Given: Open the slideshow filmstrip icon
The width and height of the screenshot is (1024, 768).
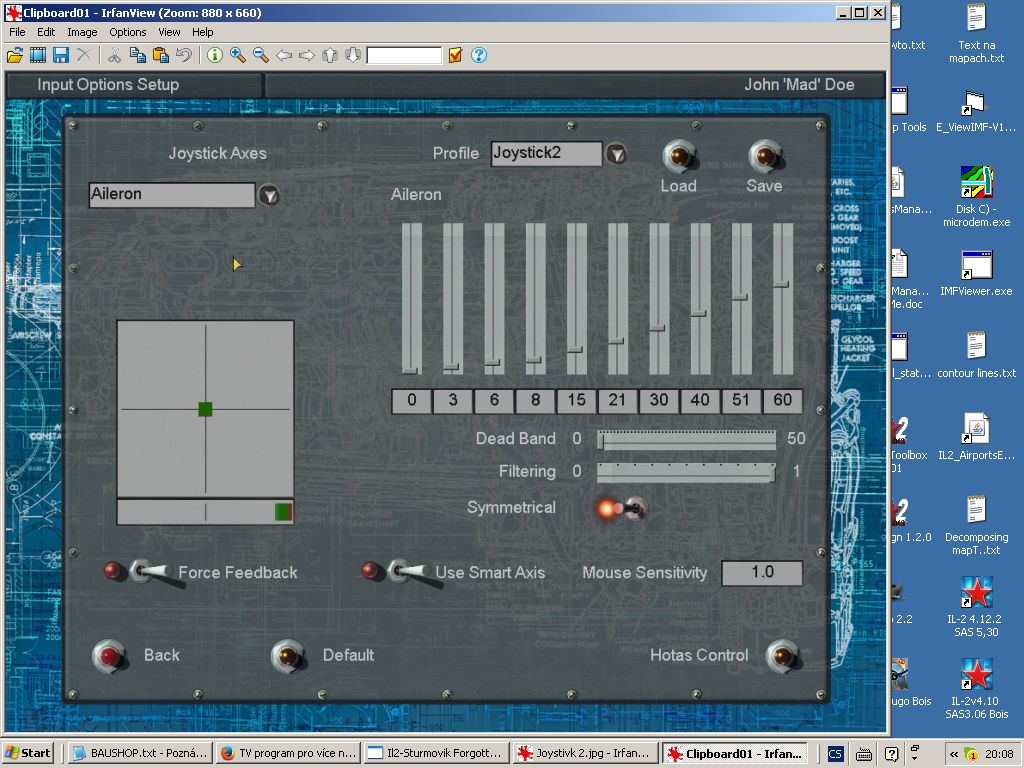Looking at the screenshot, I should (38, 55).
